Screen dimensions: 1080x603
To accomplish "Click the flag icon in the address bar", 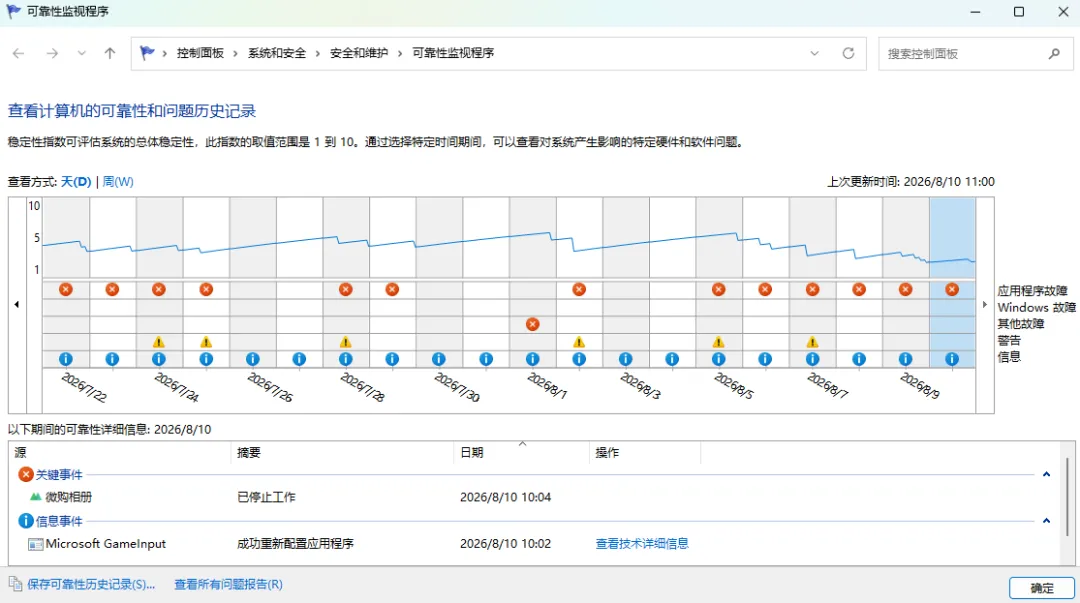I will click(x=147, y=53).
